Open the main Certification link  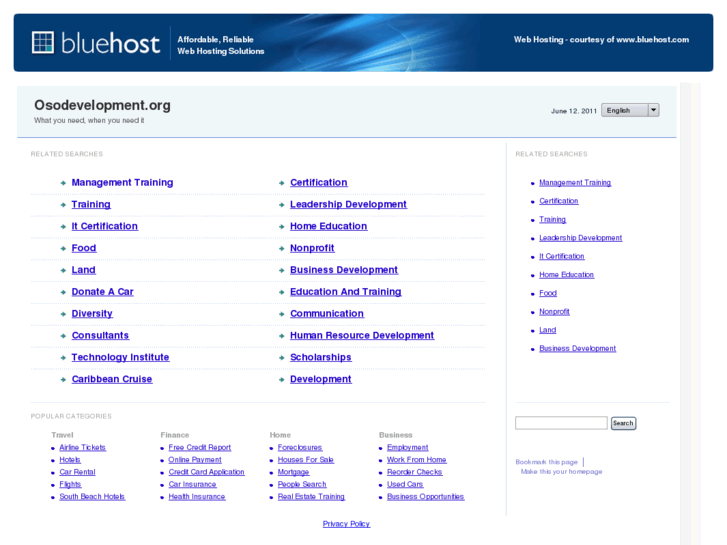tap(319, 182)
